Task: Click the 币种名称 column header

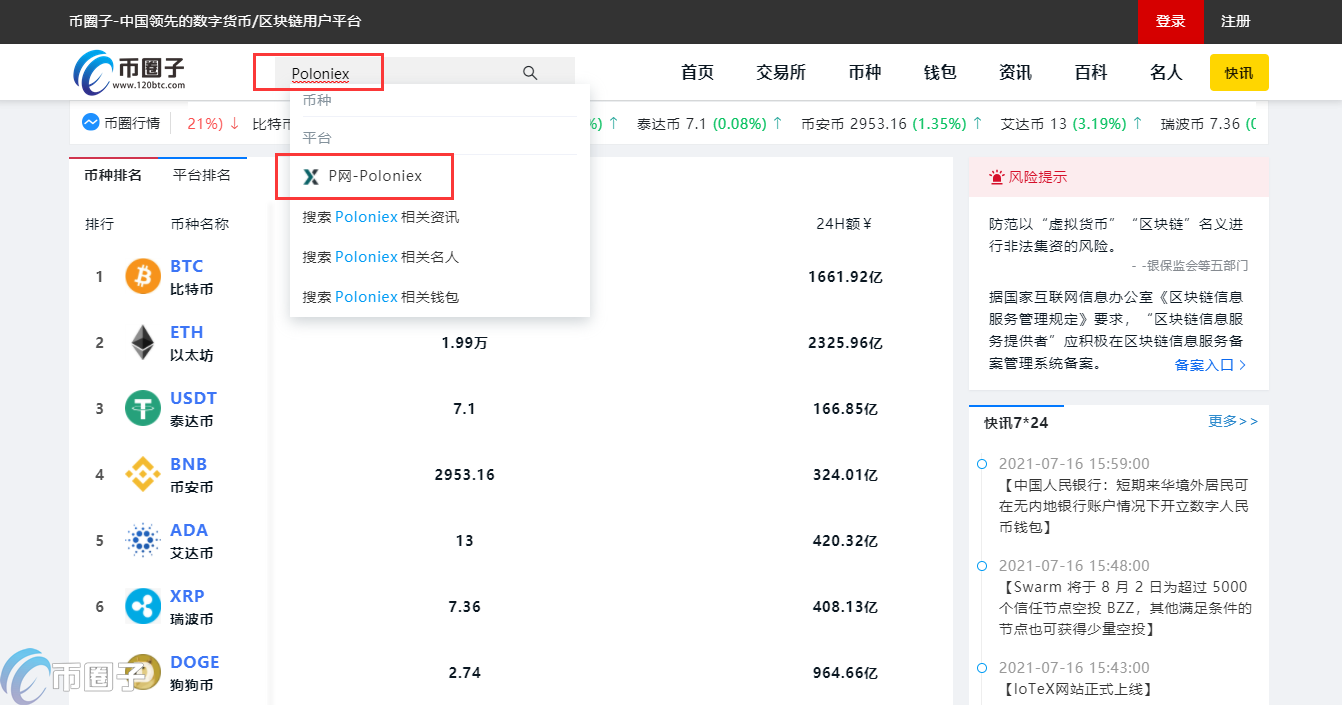Action: tap(200, 224)
